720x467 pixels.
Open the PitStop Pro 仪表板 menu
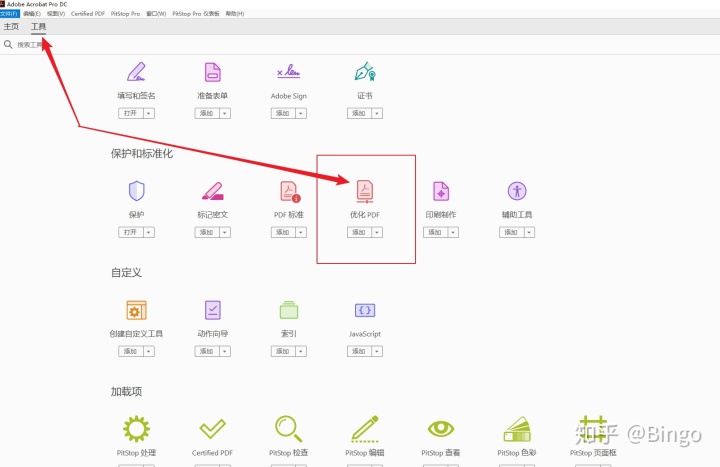point(196,14)
